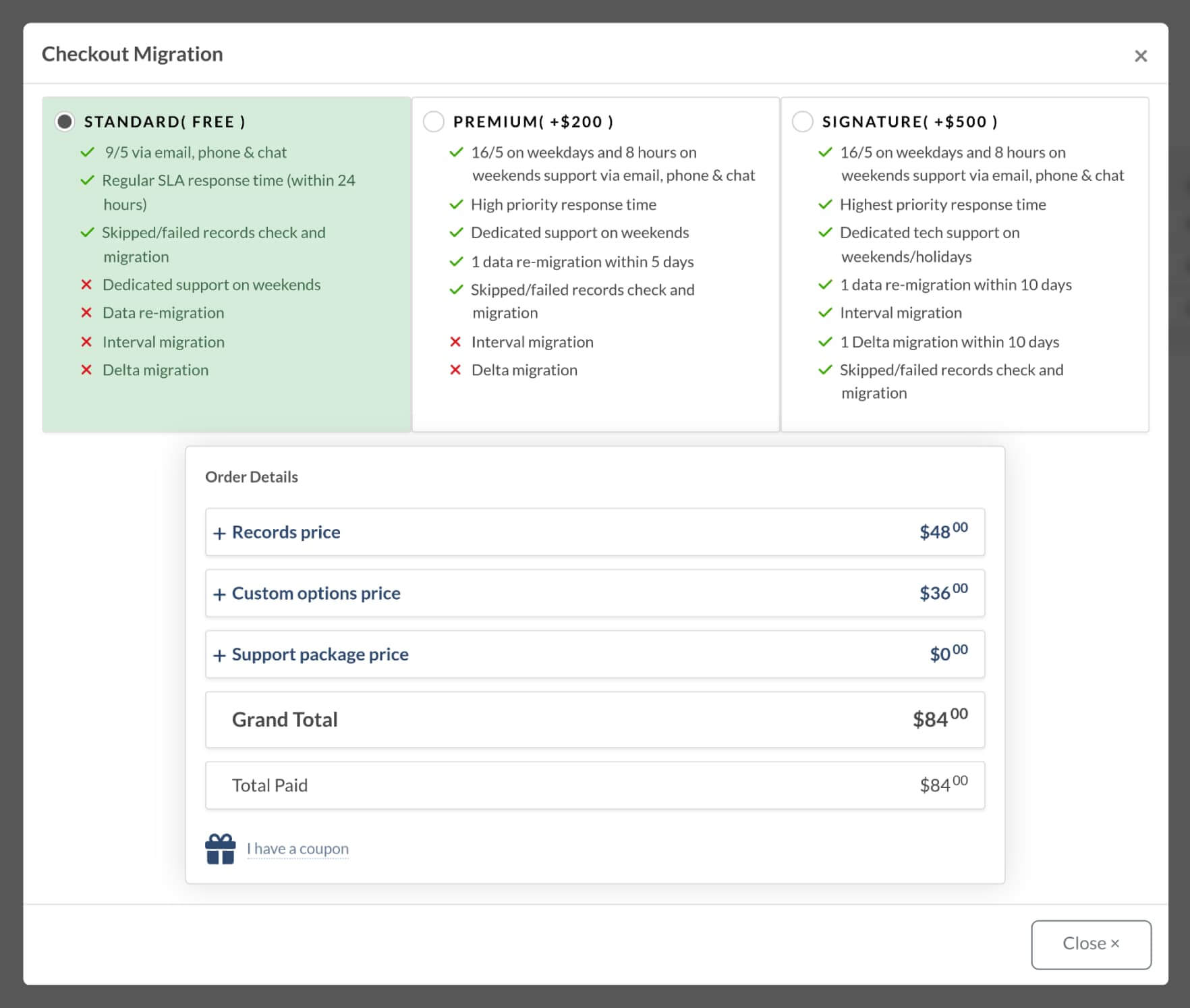The image size is (1190, 1008).
Task: Click the 'I have a coupon' link
Action: point(297,849)
